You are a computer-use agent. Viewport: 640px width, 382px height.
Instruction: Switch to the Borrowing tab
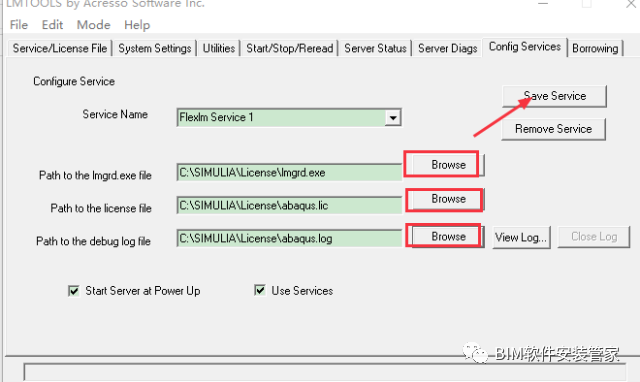click(595, 49)
